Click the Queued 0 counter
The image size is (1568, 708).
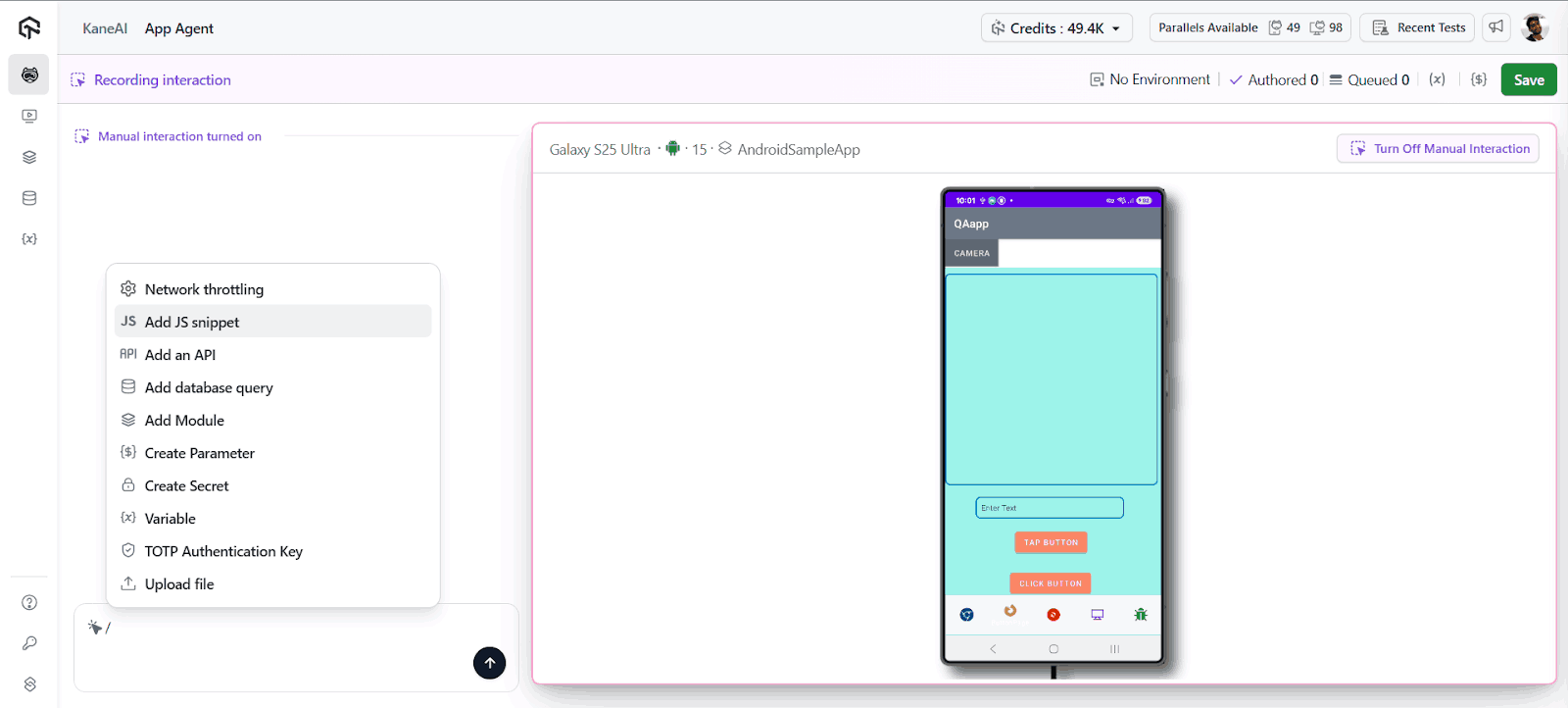[1369, 79]
